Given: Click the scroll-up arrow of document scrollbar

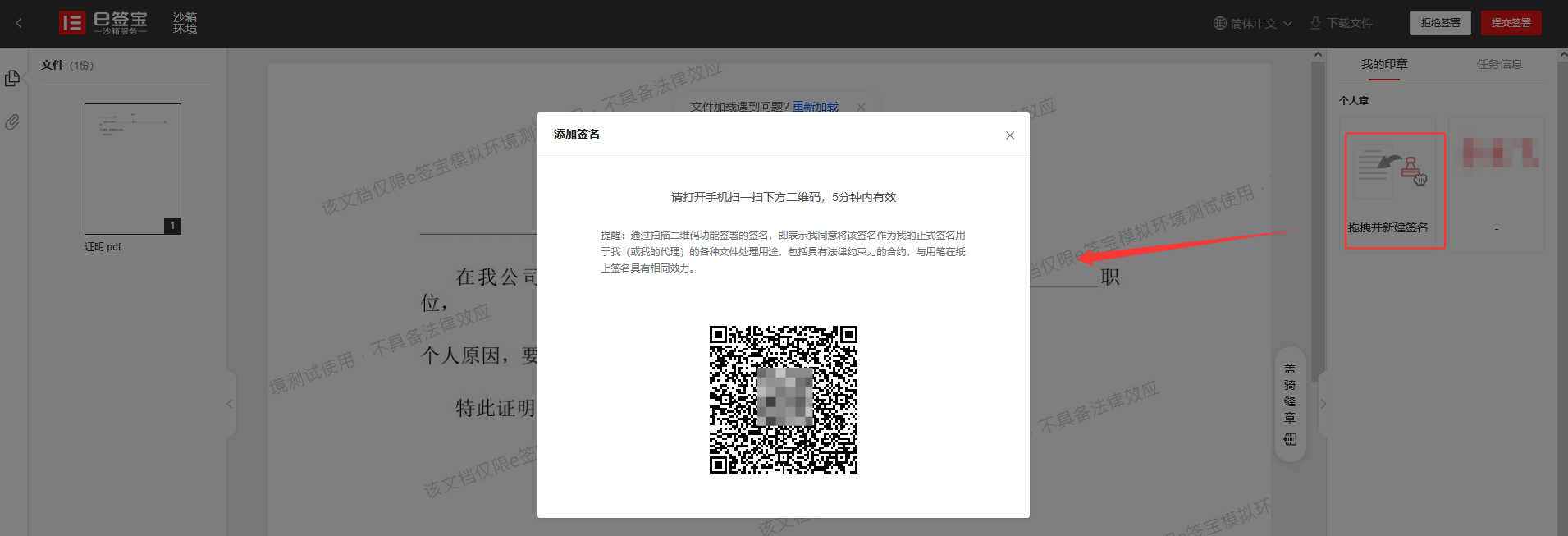Looking at the screenshot, I should (1318, 54).
